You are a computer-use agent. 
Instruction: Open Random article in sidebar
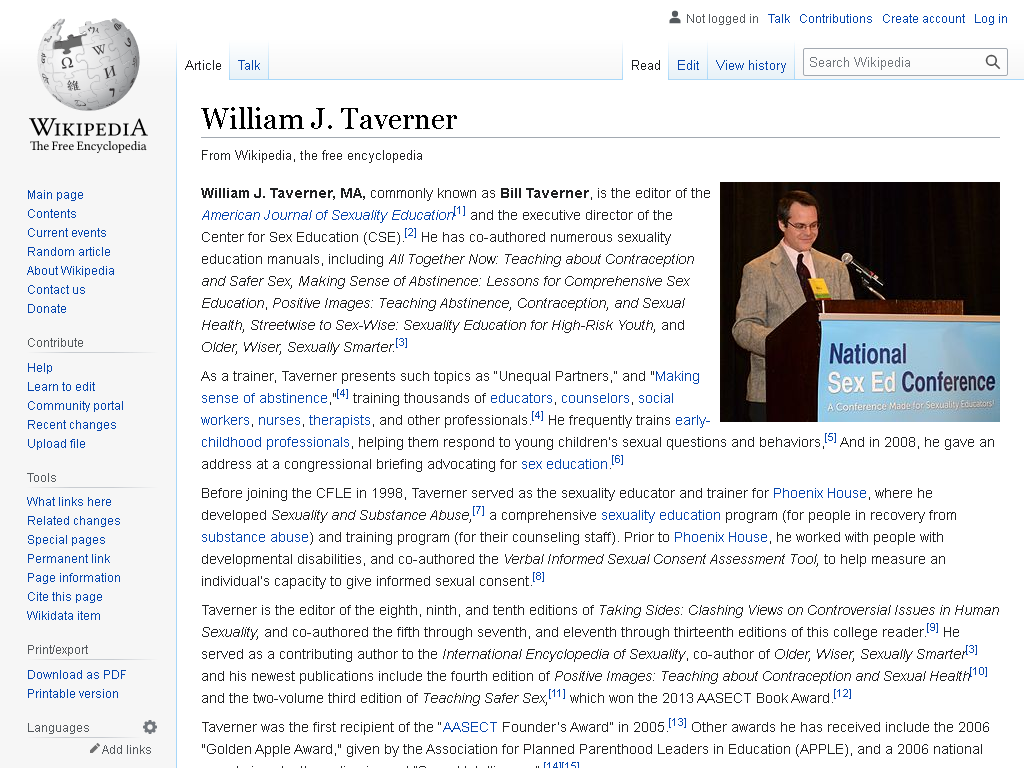pyautogui.click(x=69, y=251)
